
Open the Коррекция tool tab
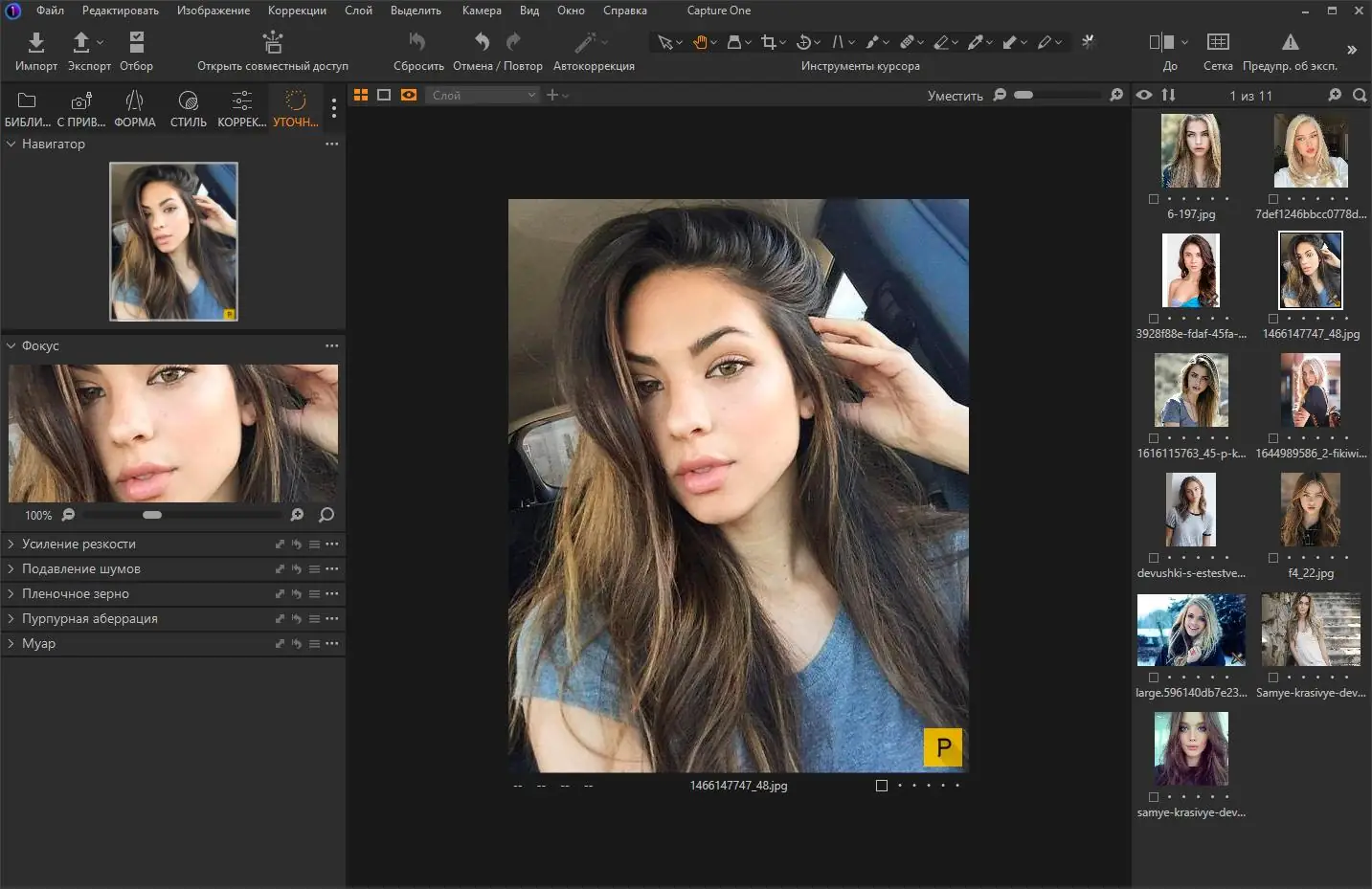241,107
